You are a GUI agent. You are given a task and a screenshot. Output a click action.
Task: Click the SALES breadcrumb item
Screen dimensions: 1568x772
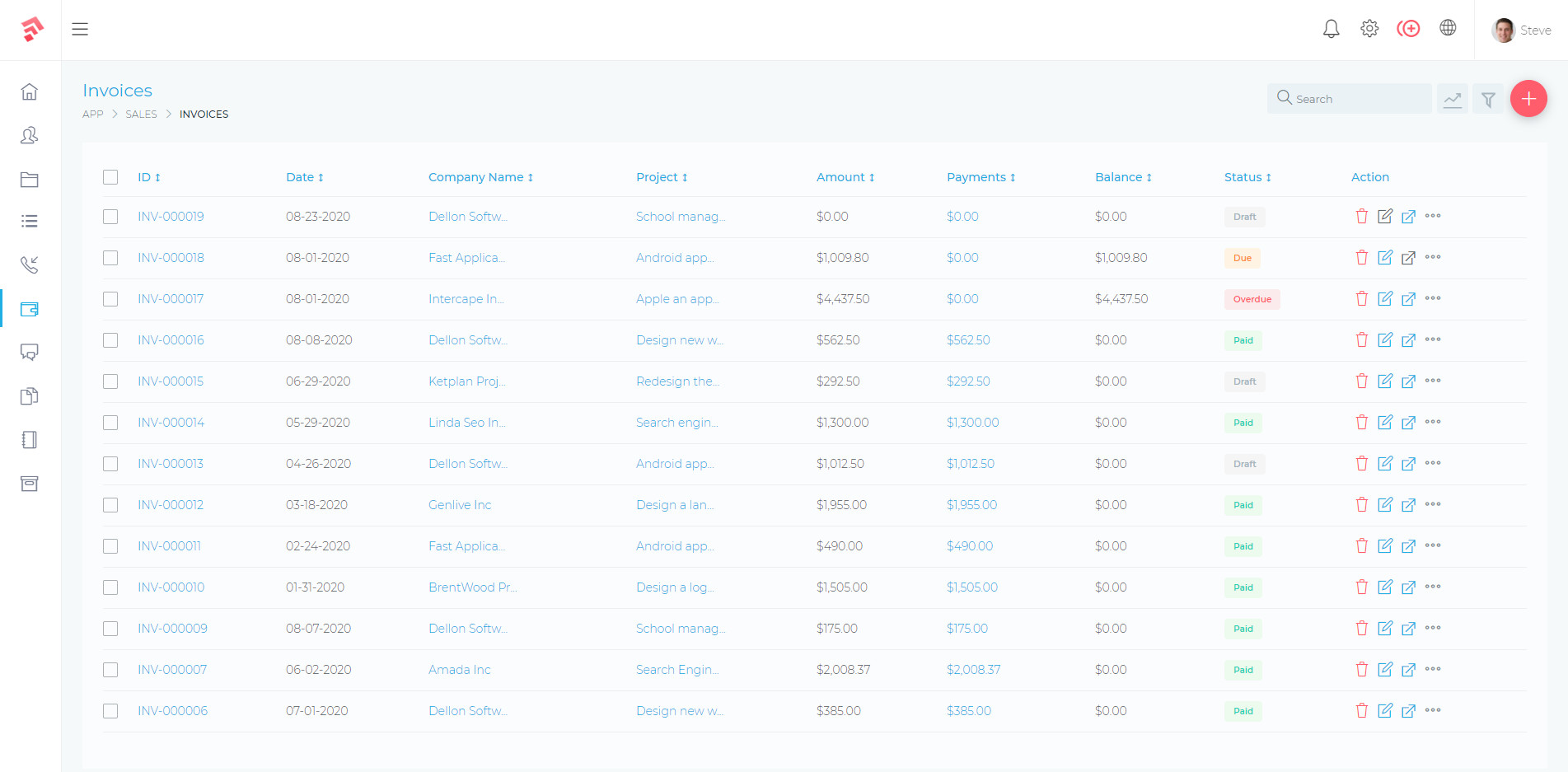point(141,114)
